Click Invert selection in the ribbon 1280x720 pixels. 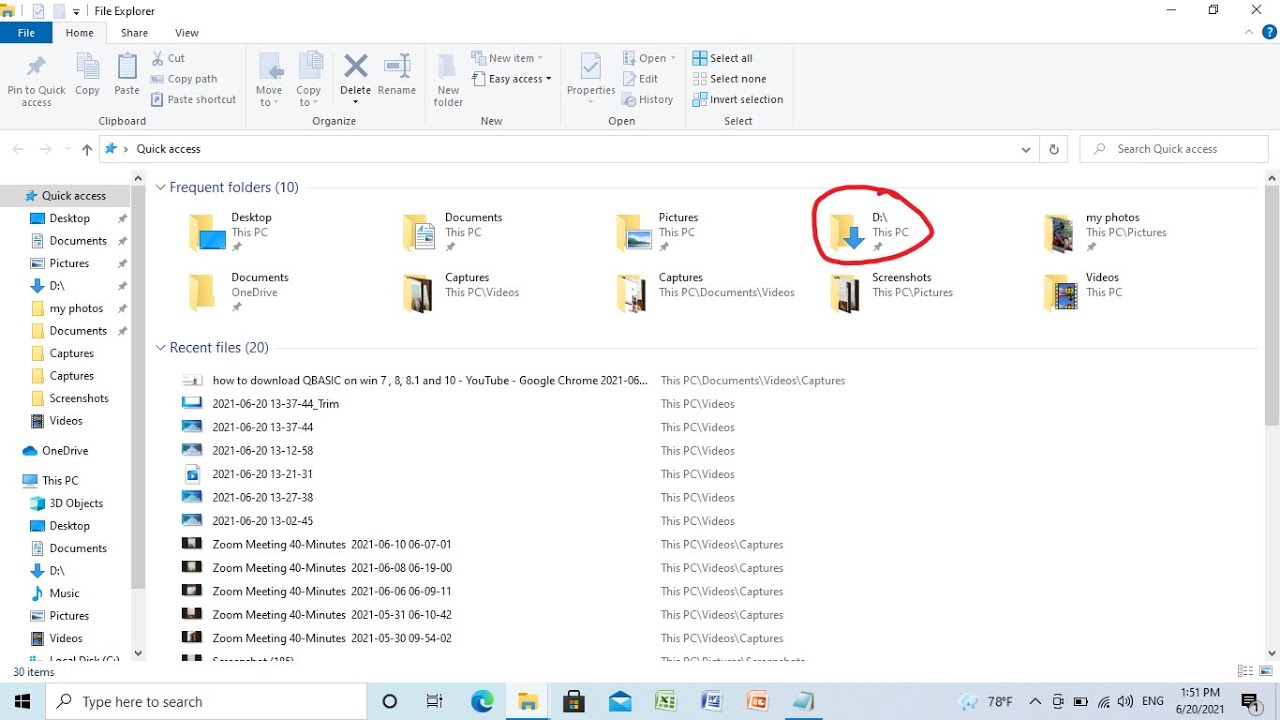pyautogui.click(x=738, y=99)
